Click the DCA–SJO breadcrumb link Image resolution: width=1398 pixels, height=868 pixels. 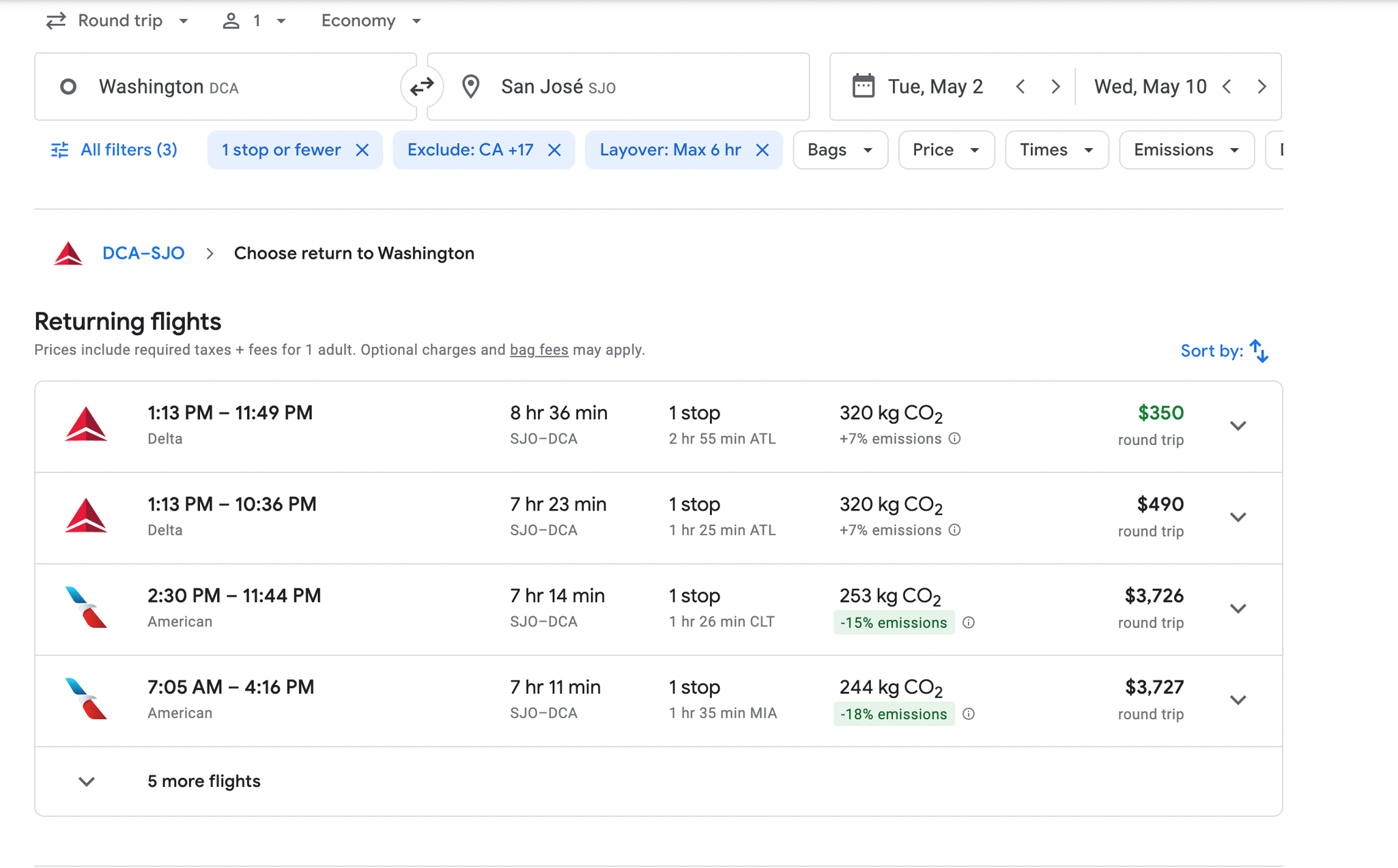(143, 253)
